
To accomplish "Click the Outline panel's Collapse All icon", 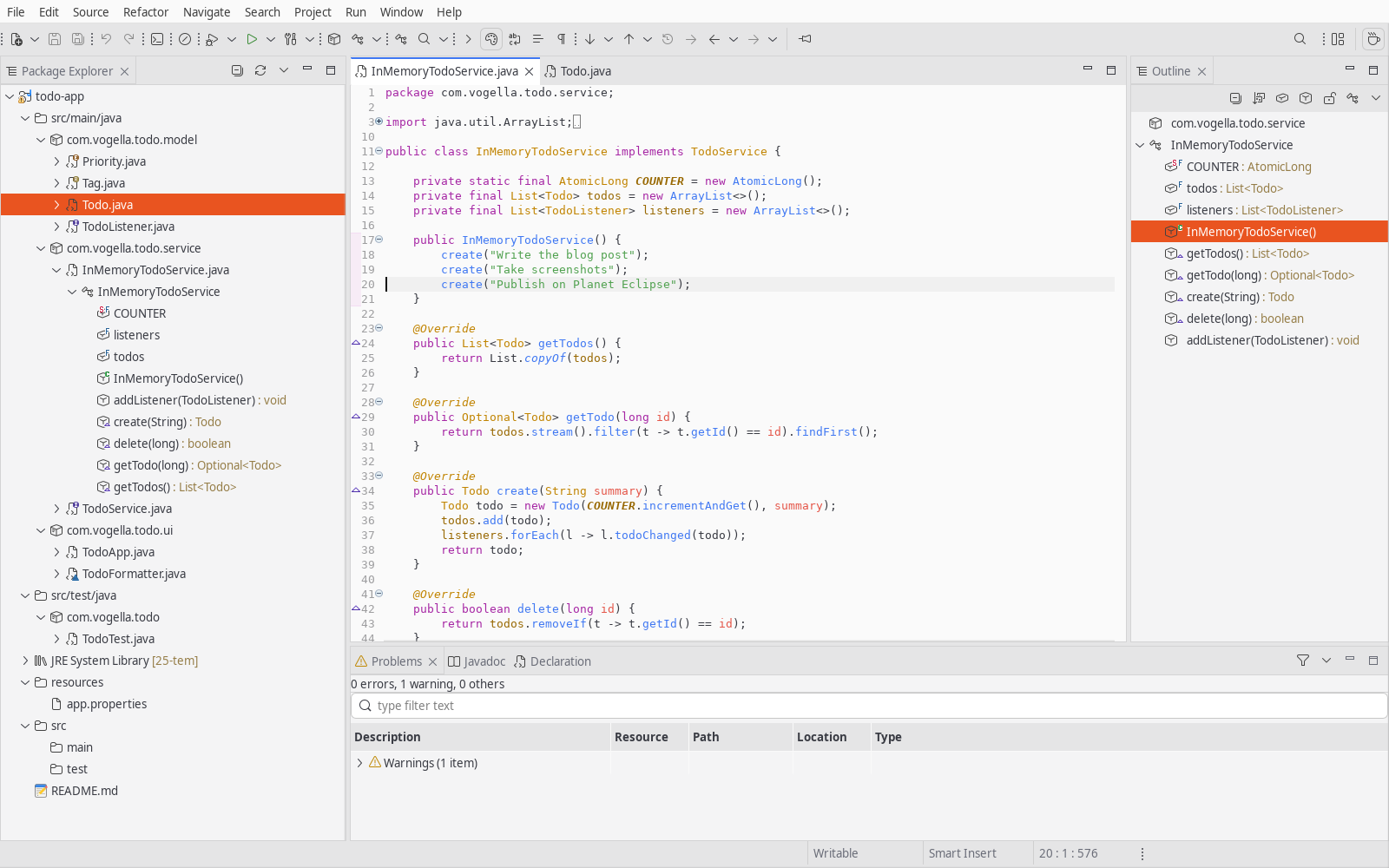I will [1235, 98].
